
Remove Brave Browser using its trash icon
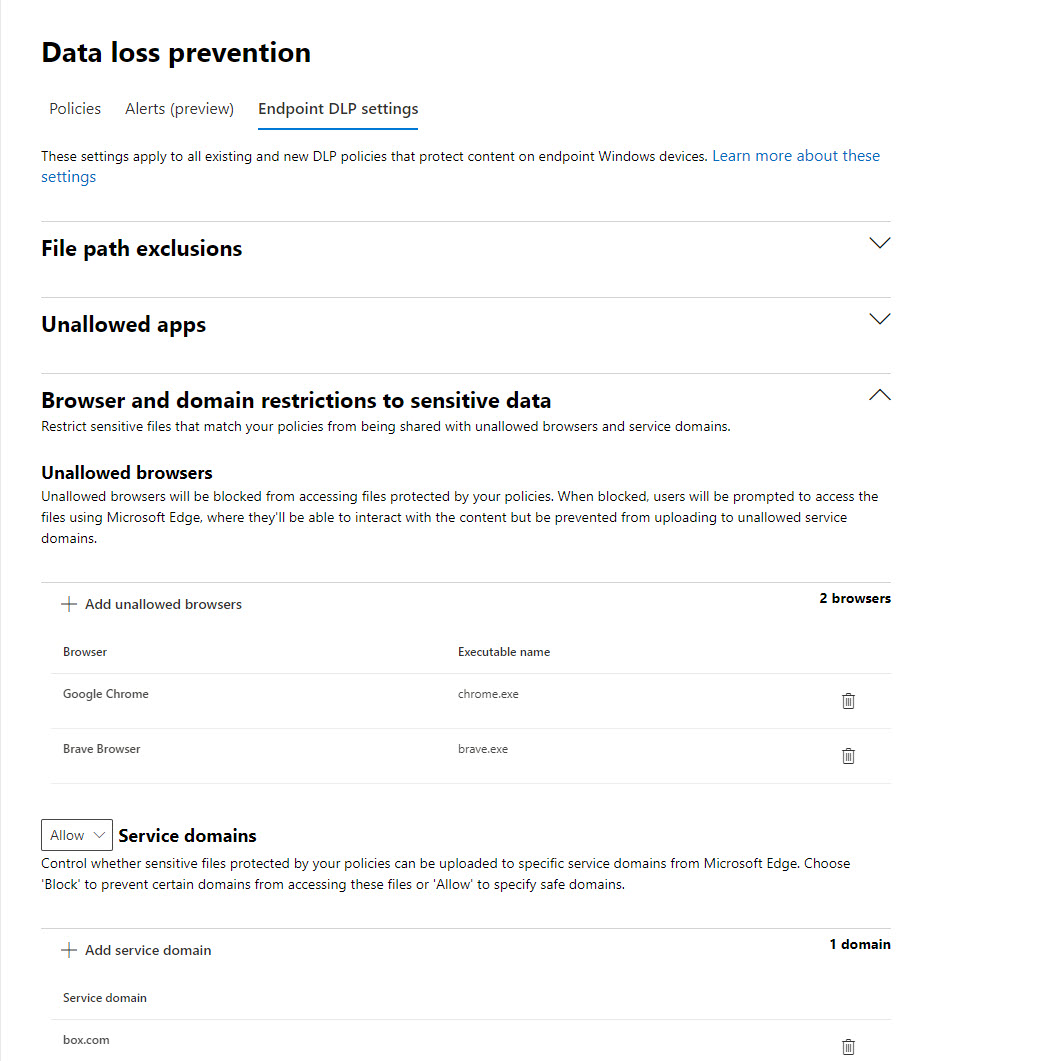pyautogui.click(x=848, y=756)
